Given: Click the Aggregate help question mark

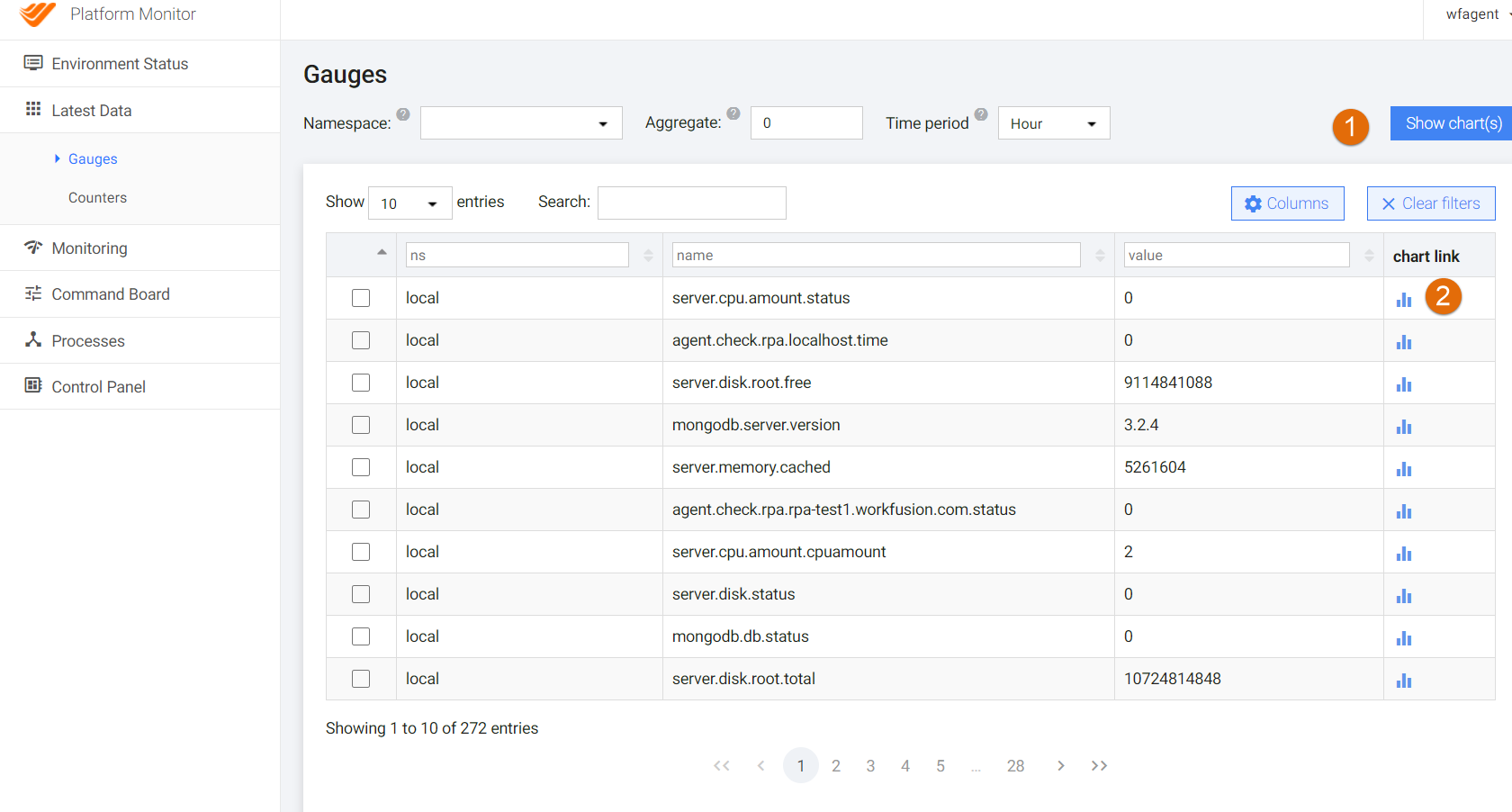Looking at the screenshot, I should 733,113.
